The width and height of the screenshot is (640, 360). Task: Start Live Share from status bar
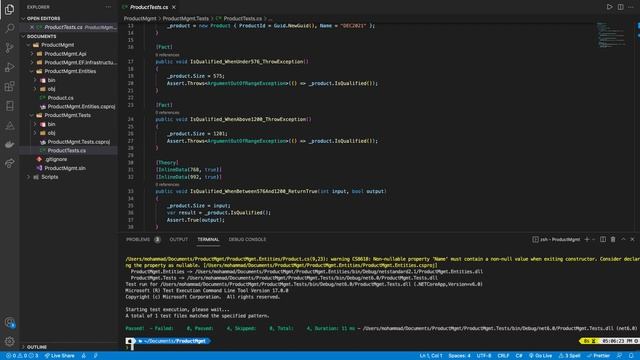[x=59, y=356]
